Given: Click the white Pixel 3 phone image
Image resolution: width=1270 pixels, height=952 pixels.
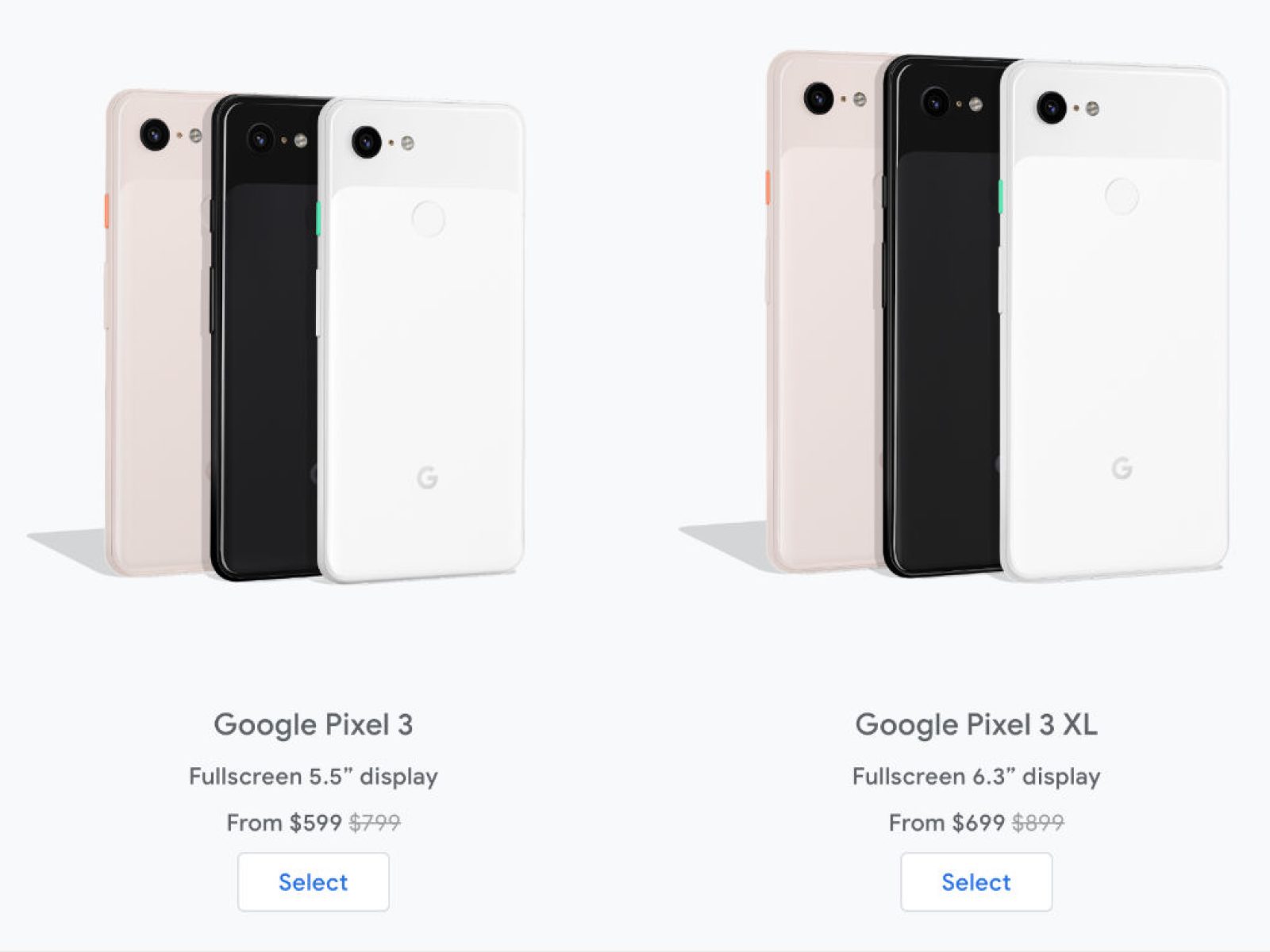Looking at the screenshot, I should click(421, 341).
